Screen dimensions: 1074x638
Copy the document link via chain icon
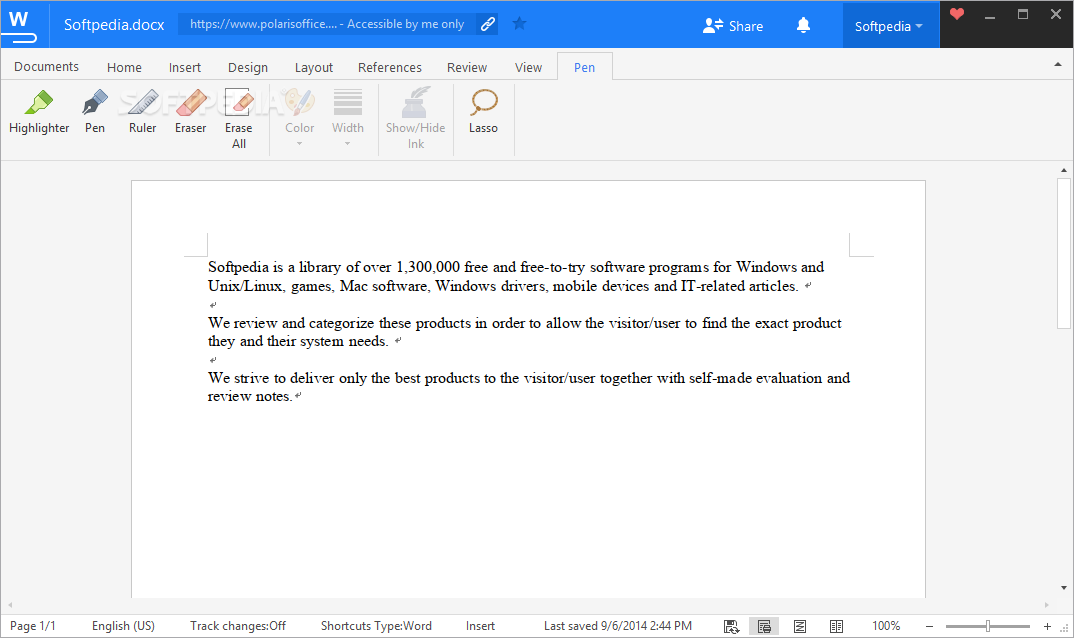pyautogui.click(x=488, y=24)
